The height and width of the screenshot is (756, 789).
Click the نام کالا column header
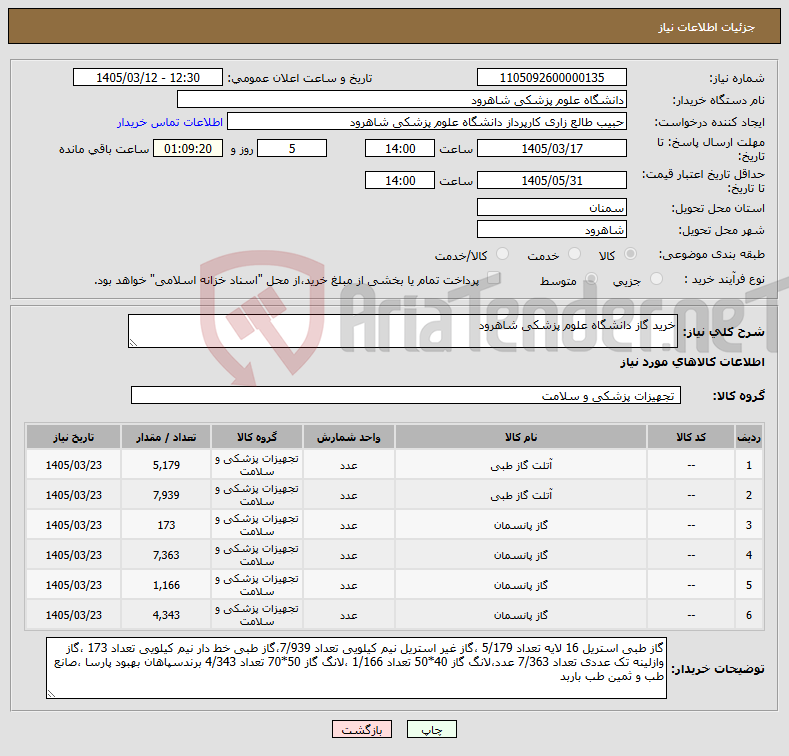click(521, 437)
